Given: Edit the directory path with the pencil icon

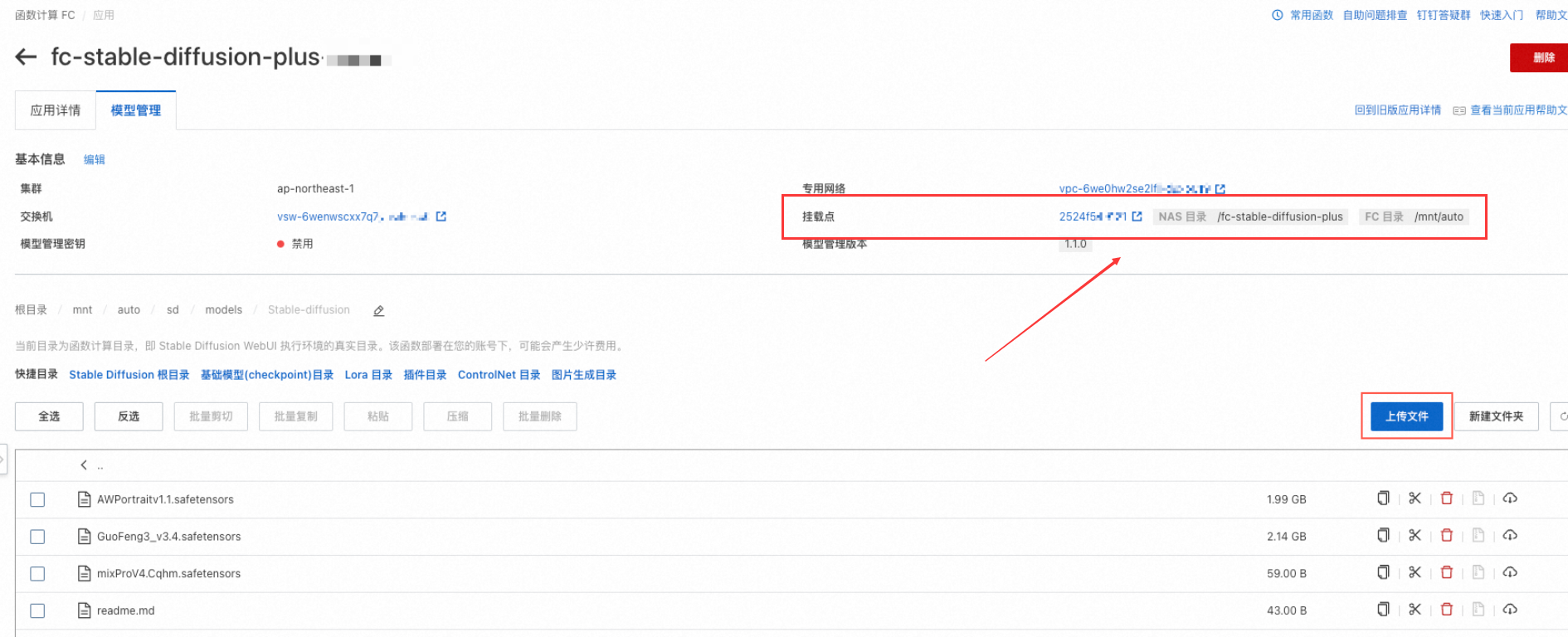Looking at the screenshot, I should click(378, 311).
